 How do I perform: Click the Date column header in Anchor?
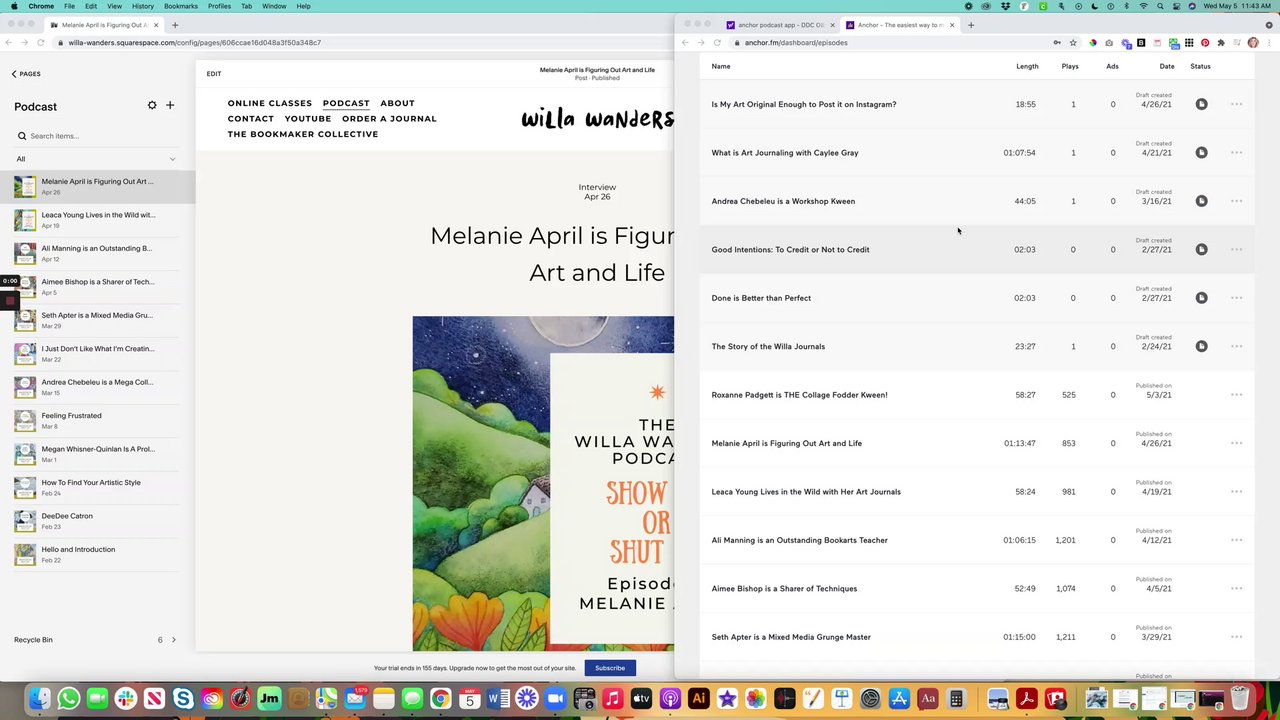(x=1167, y=66)
